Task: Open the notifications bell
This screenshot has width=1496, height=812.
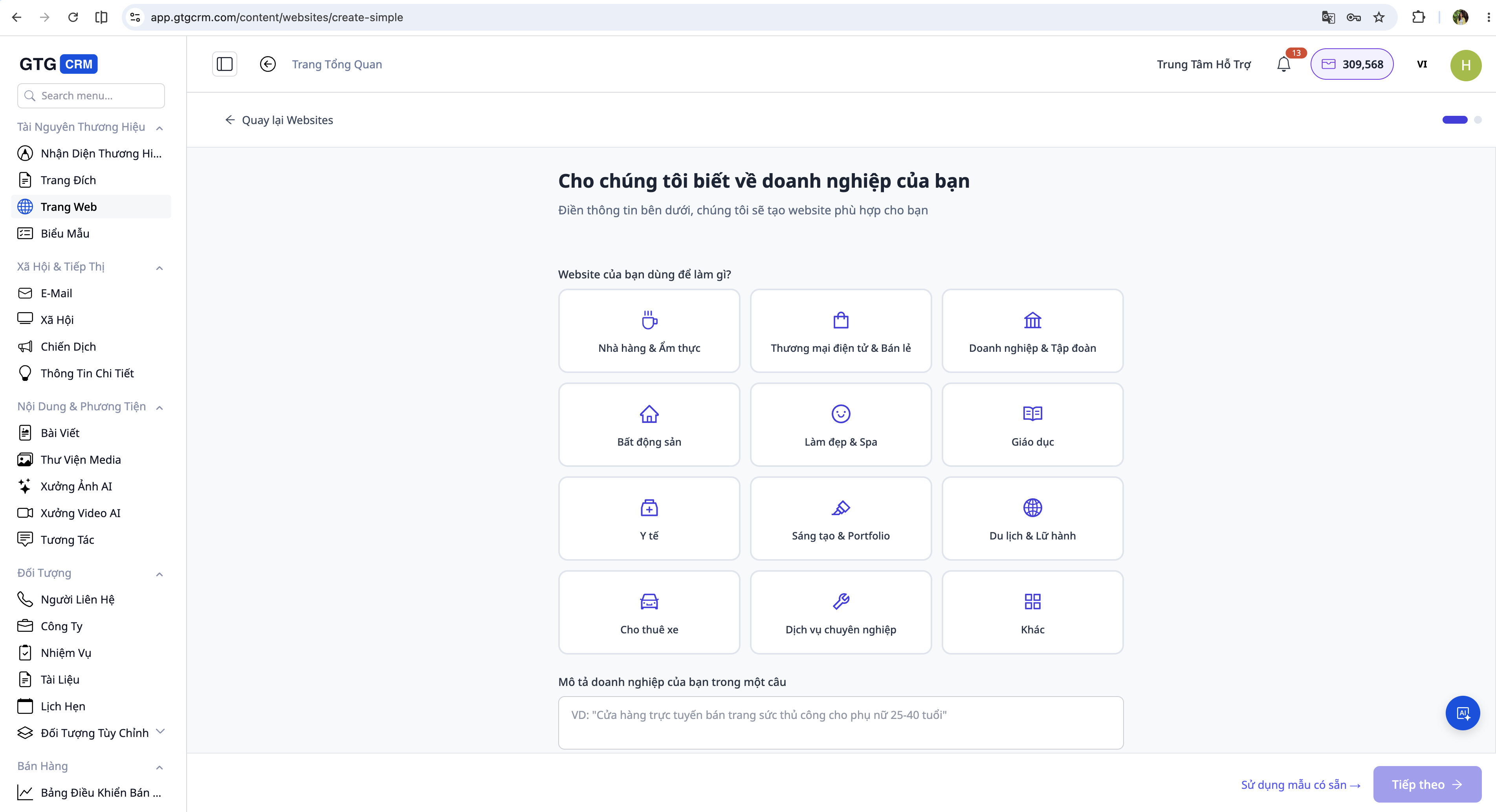Action: coord(1283,64)
